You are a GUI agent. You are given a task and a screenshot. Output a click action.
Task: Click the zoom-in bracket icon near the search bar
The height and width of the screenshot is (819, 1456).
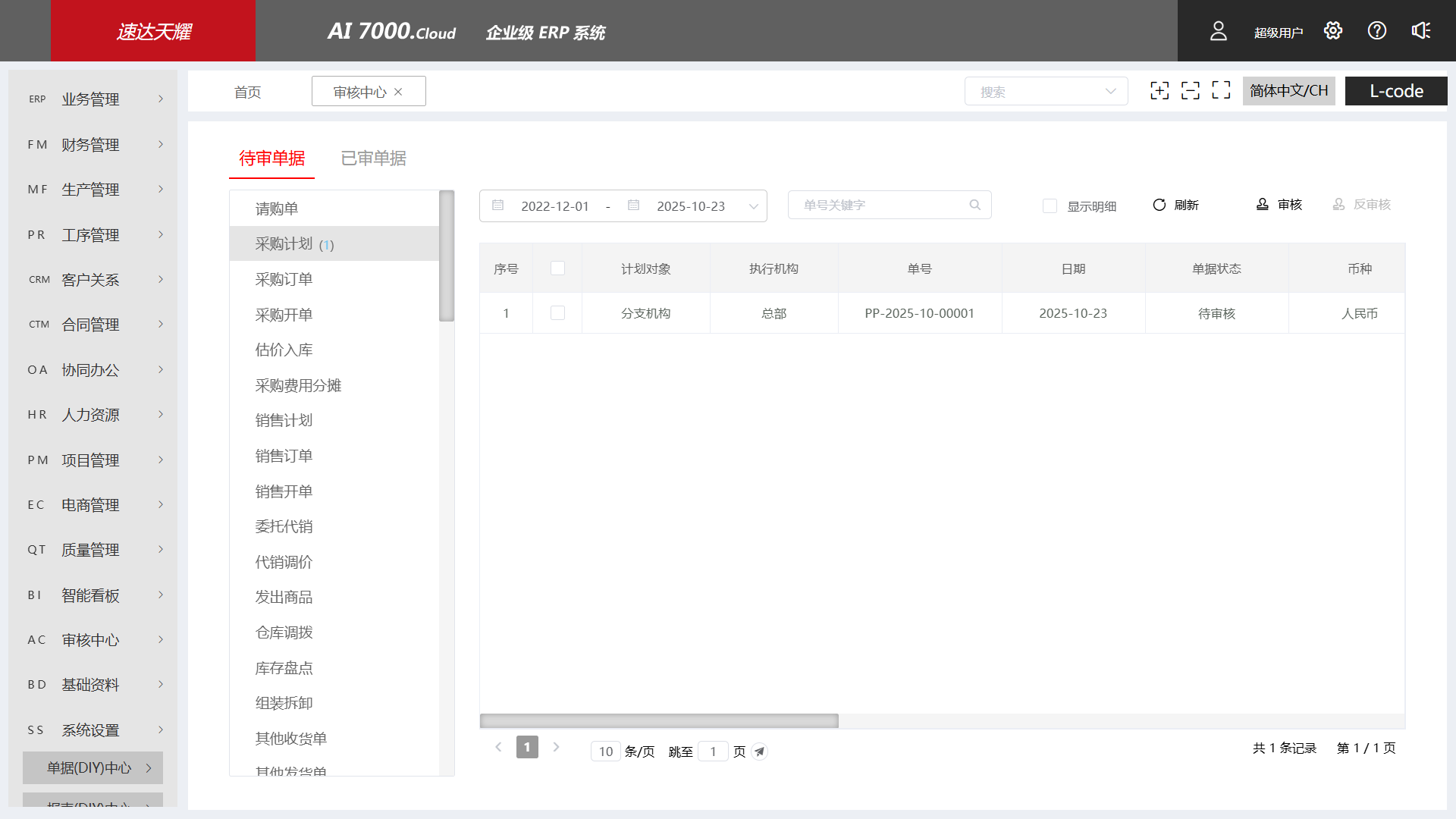(1159, 90)
